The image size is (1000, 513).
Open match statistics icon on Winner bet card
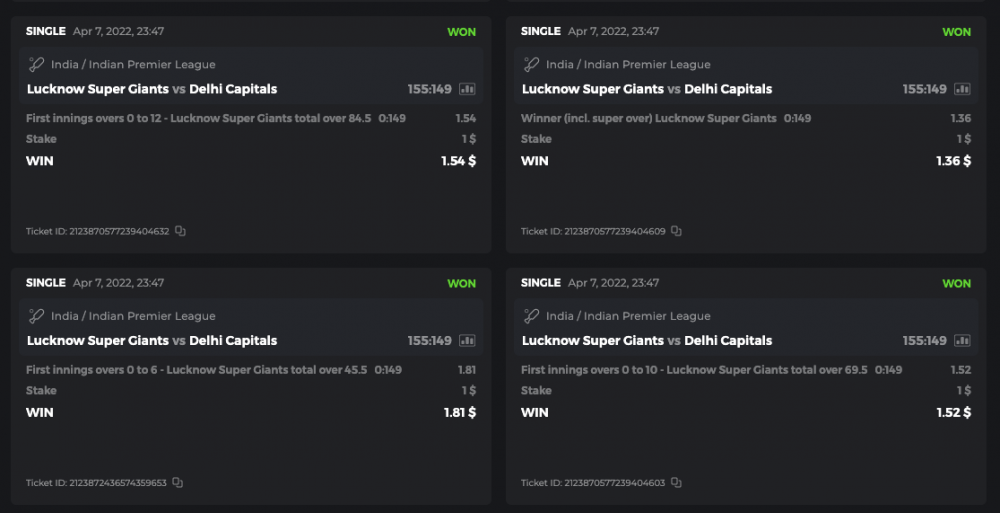point(962,89)
